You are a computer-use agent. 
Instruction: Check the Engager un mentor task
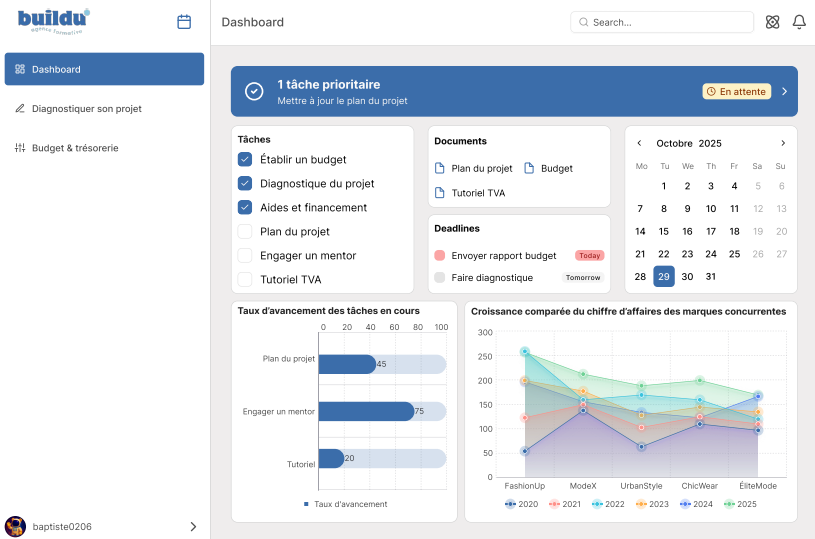(x=245, y=256)
